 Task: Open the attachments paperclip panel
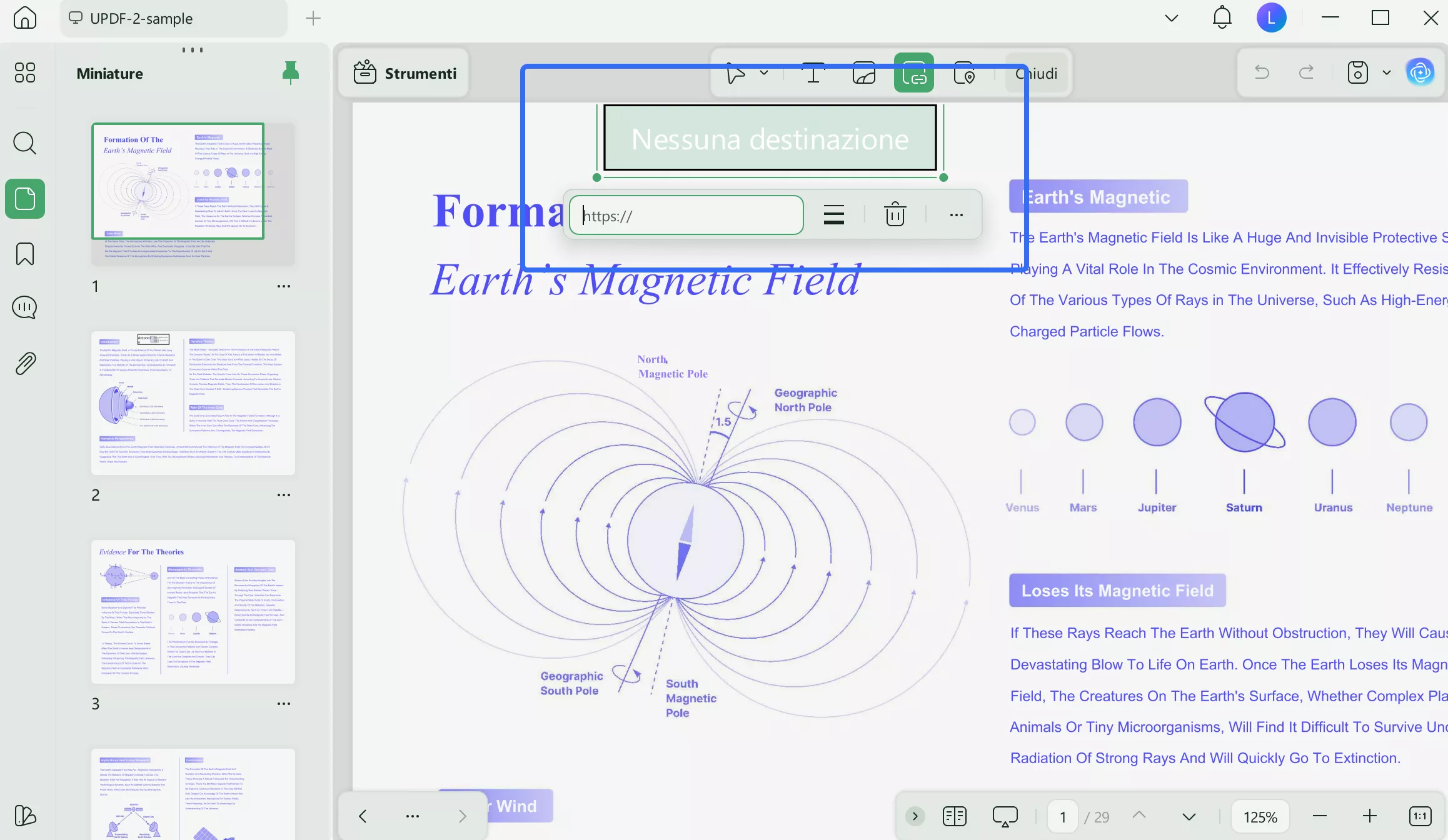tap(25, 363)
